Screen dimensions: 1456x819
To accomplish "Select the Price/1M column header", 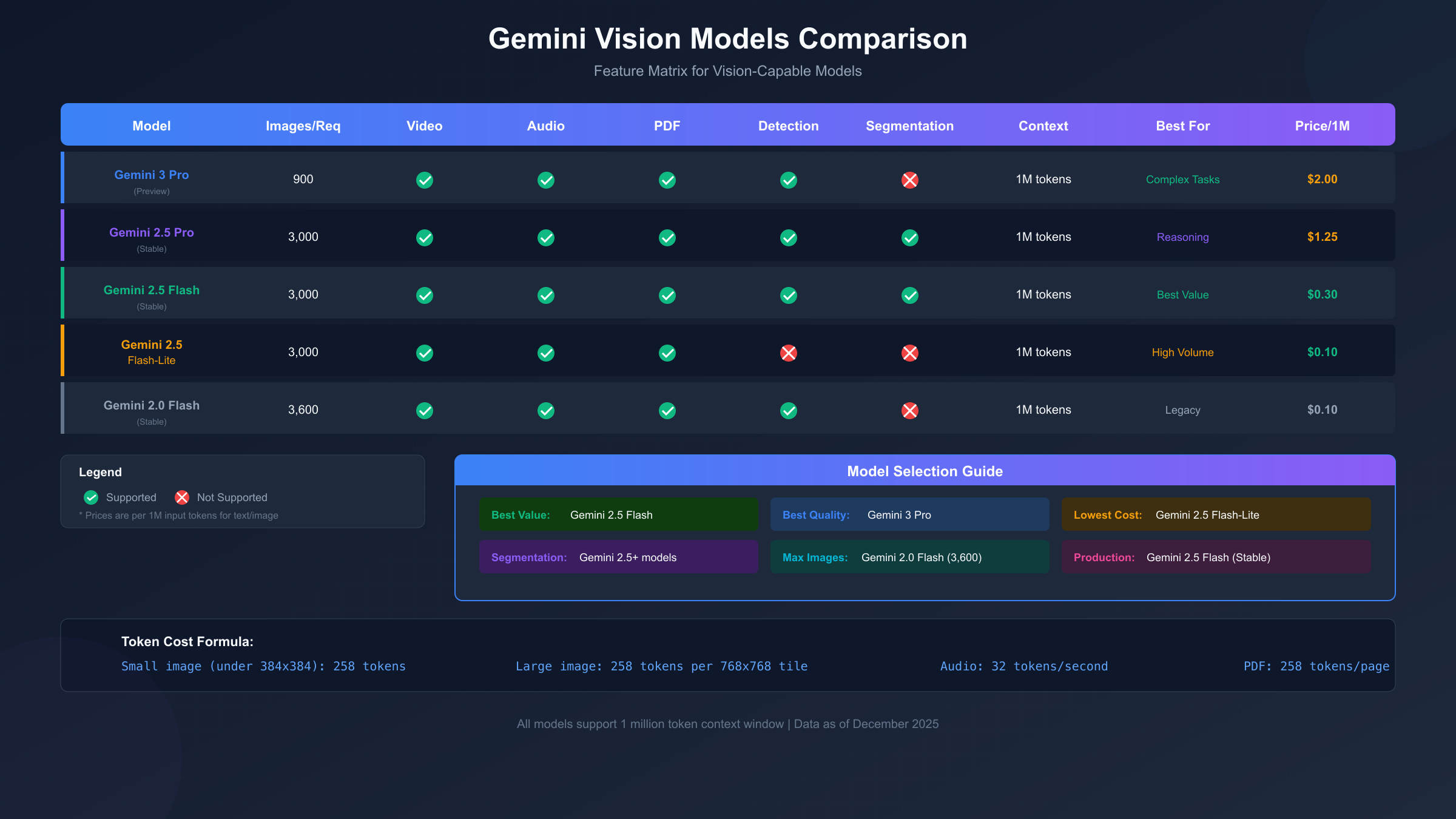I will 1322,126.
